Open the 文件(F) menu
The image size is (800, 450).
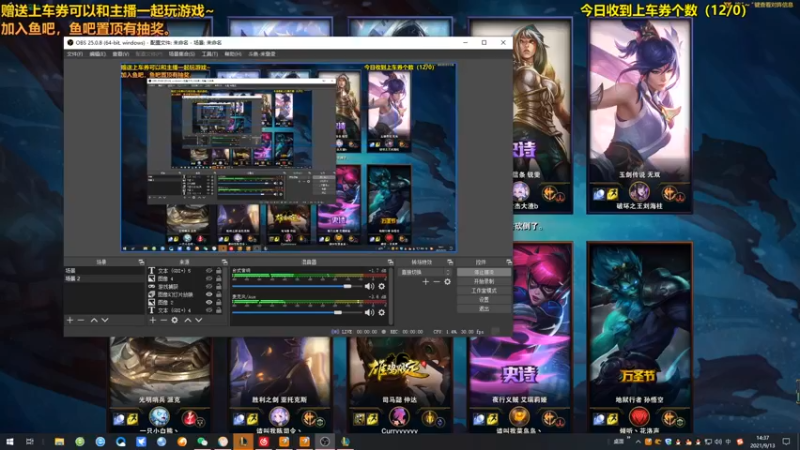point(74,54)
